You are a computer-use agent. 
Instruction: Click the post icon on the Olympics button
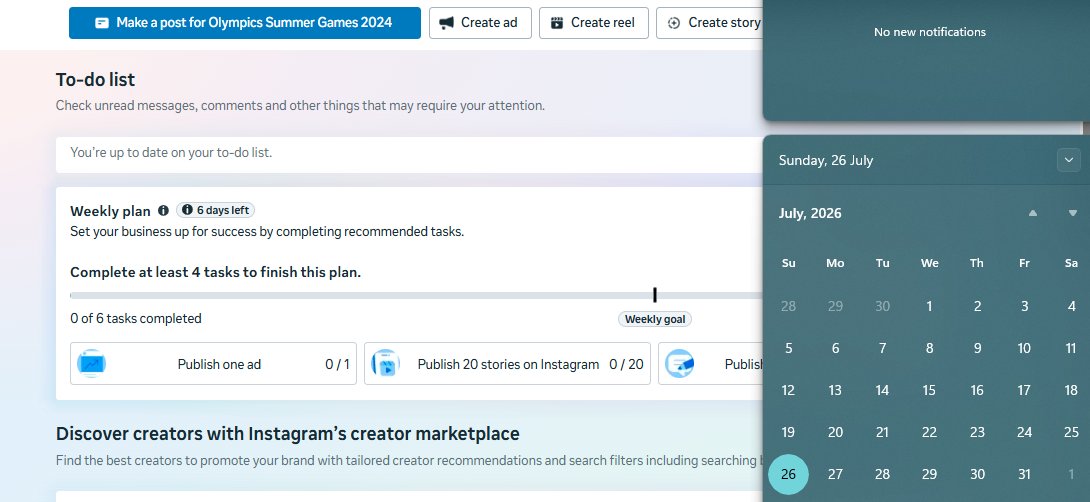point(101,23)
